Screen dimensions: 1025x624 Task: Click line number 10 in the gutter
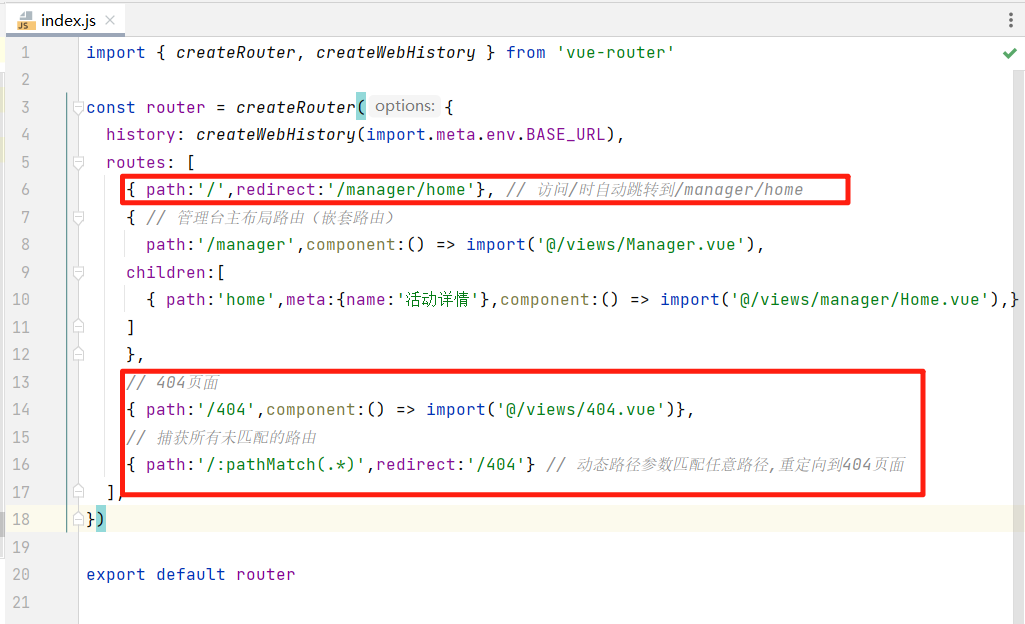tap(21, 299)
